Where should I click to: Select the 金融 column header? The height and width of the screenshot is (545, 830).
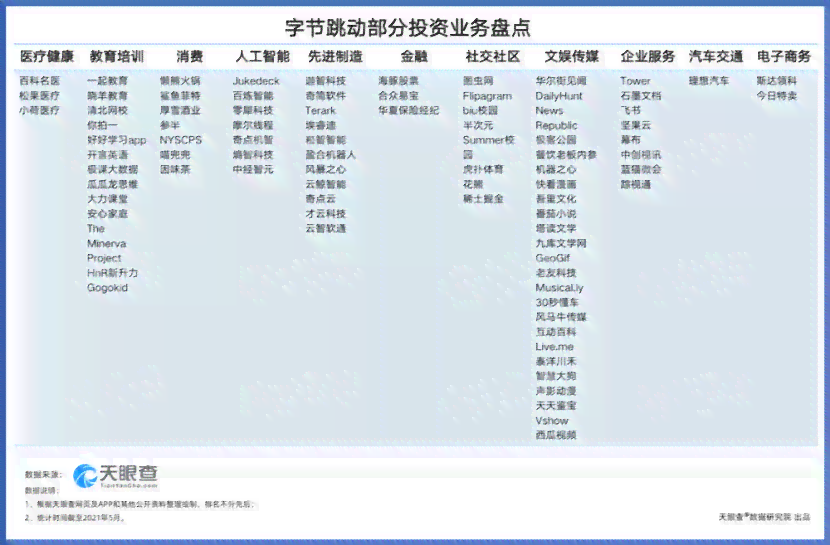coord(414,56)
